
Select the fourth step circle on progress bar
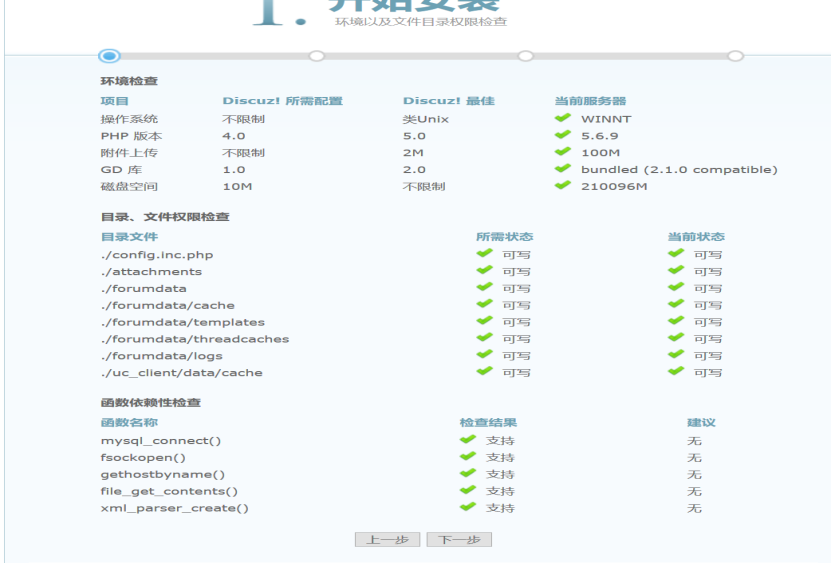(735, 56)
